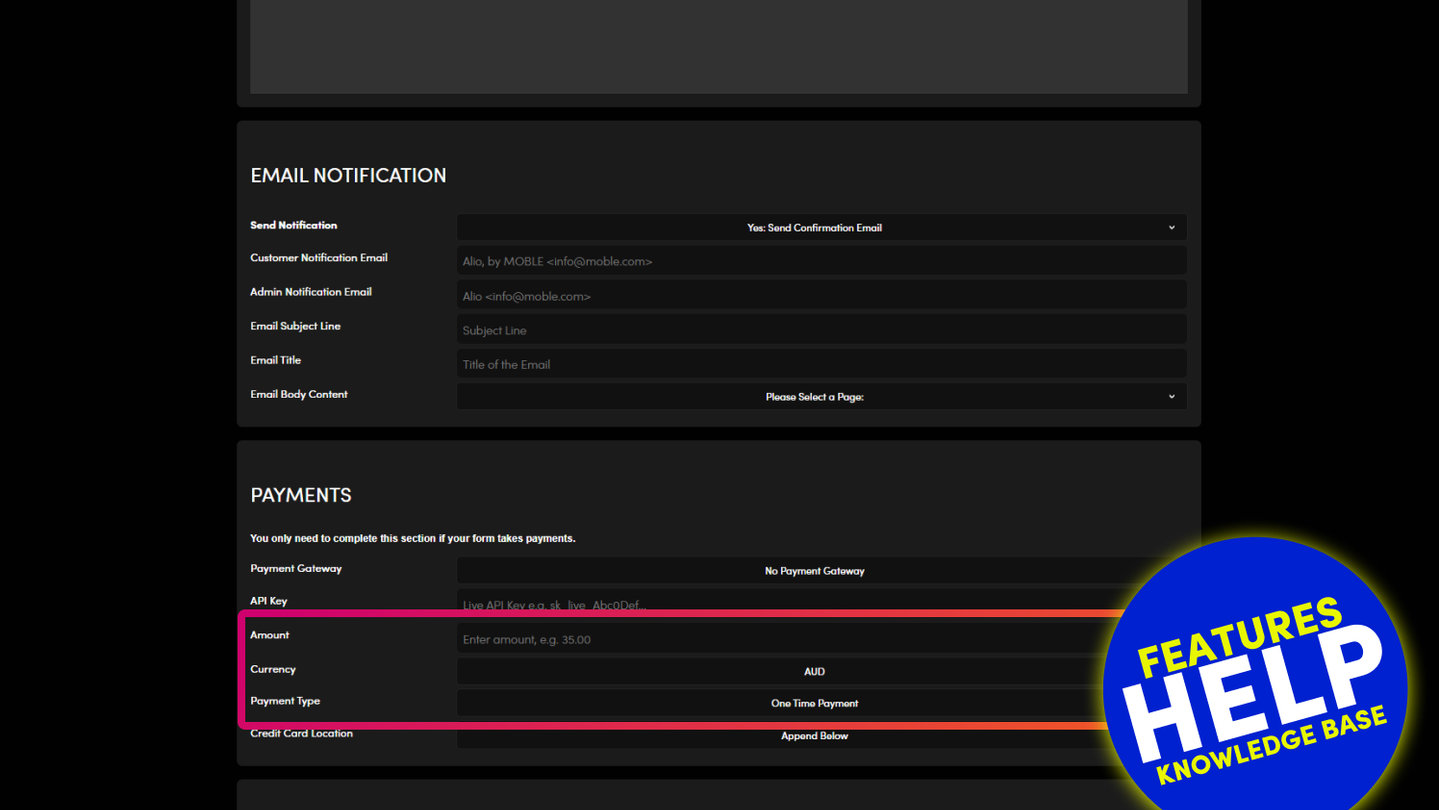Click the Amount field label

pyautogui.click(x=269, y=635)
